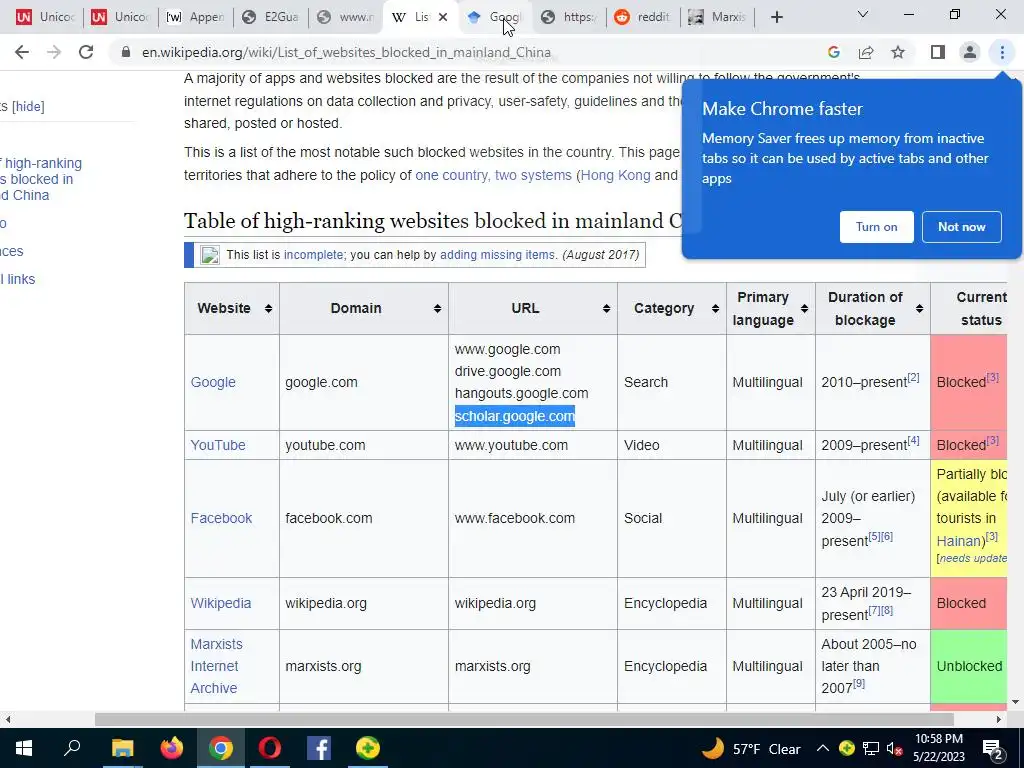Show hidden system tray icons
The image size is (1024, 768).
pyautogui.click(x=823, y=748)
